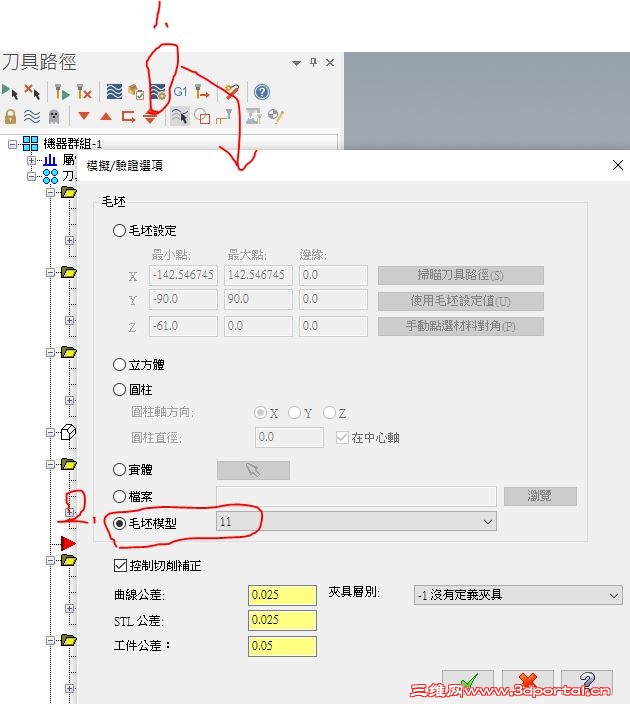Click the dialog question mark help button
The width and height of the screenshot is (630, 704).
587,682
